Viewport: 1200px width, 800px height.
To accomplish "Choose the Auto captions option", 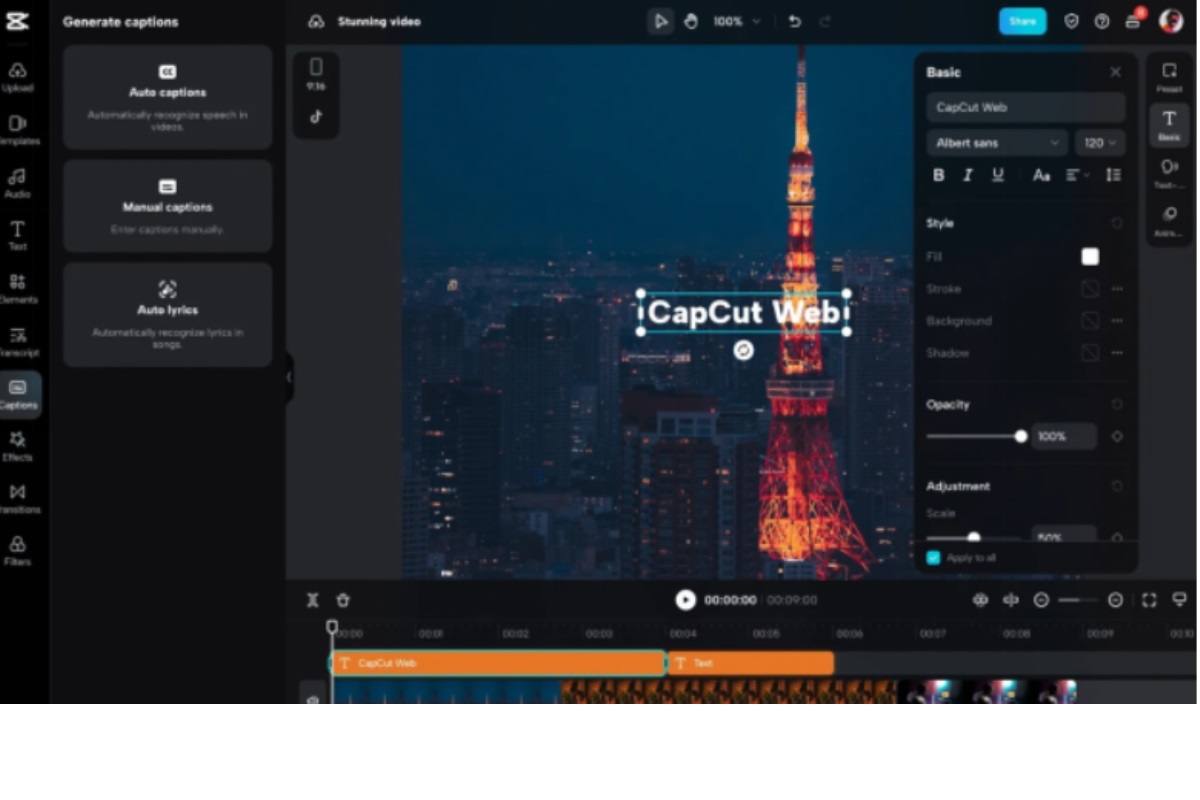I will (168, 97).
